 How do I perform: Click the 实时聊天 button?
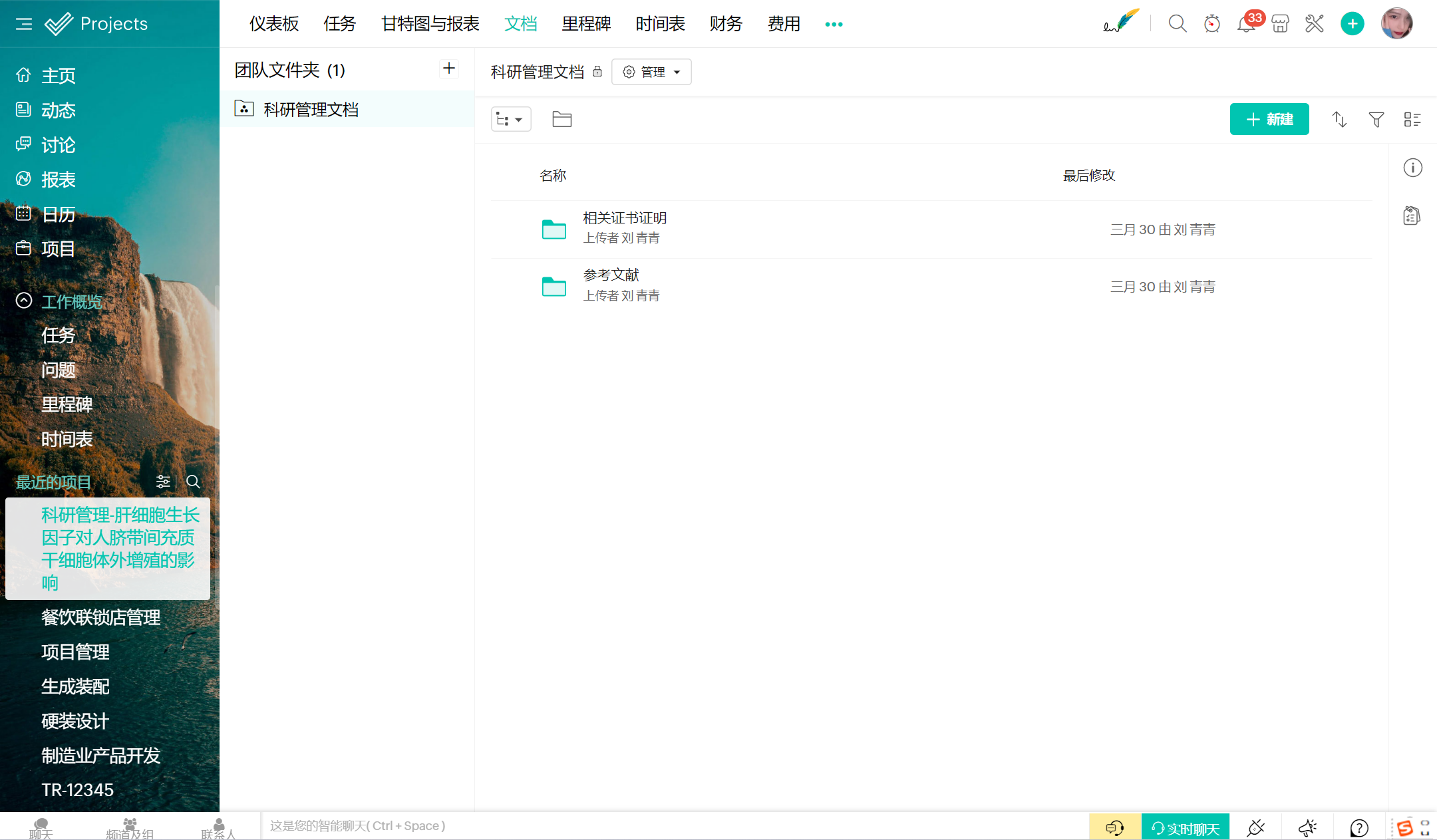click(x=1185, y=828)
